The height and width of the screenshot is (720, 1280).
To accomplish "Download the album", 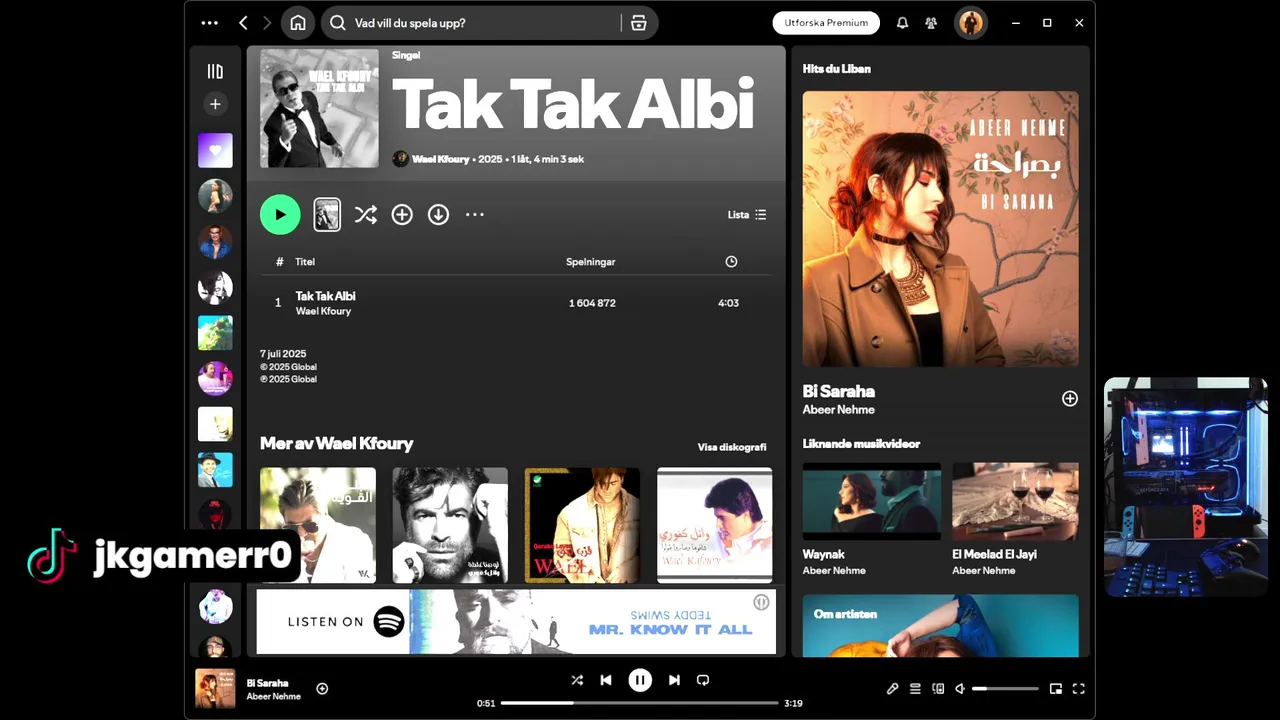I will point(438,215).
